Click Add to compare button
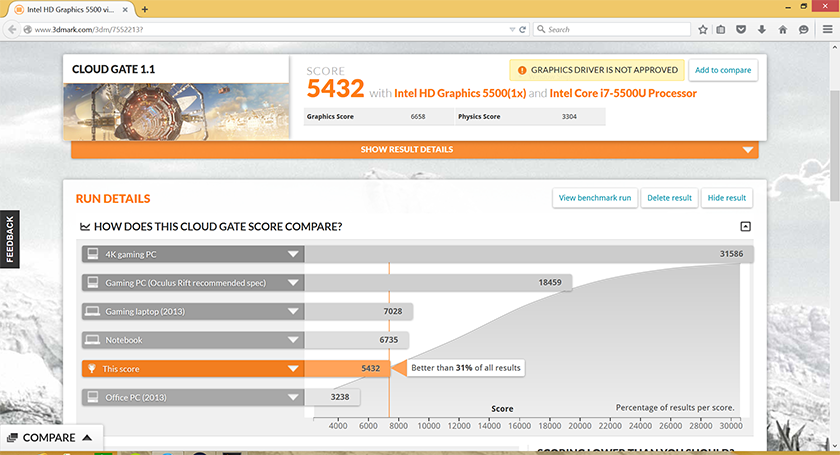This screenshot has width=840, height=455. click(x=723, y=70)
